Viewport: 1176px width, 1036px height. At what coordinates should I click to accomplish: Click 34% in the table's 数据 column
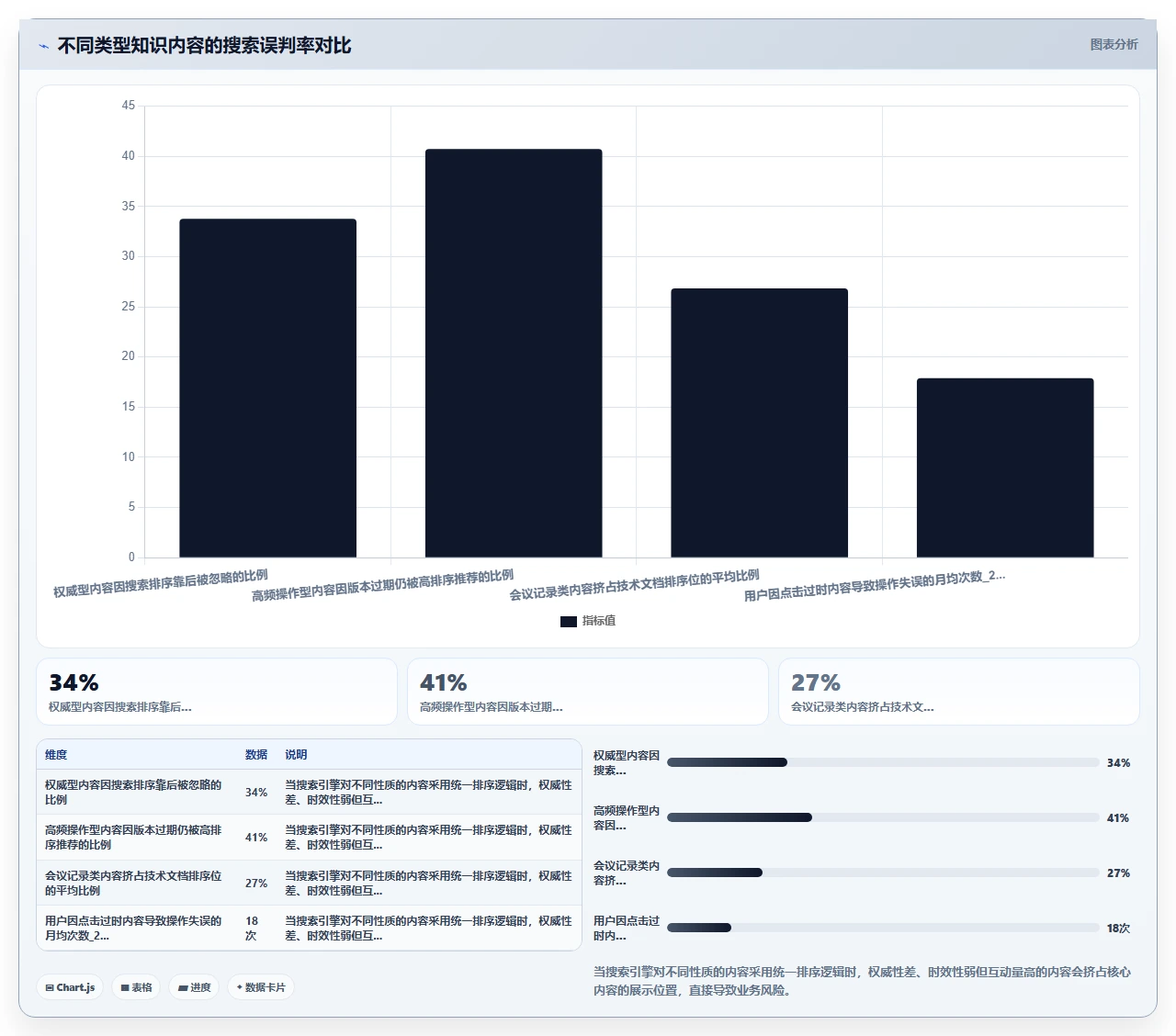[x=256, y=793]
